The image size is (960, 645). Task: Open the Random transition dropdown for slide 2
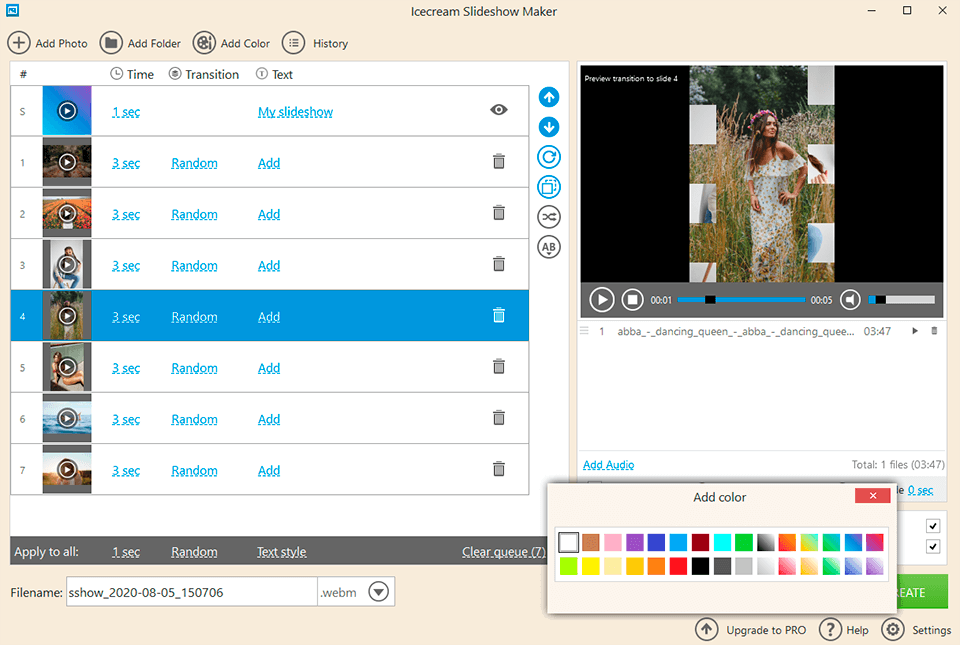[194, 214]
